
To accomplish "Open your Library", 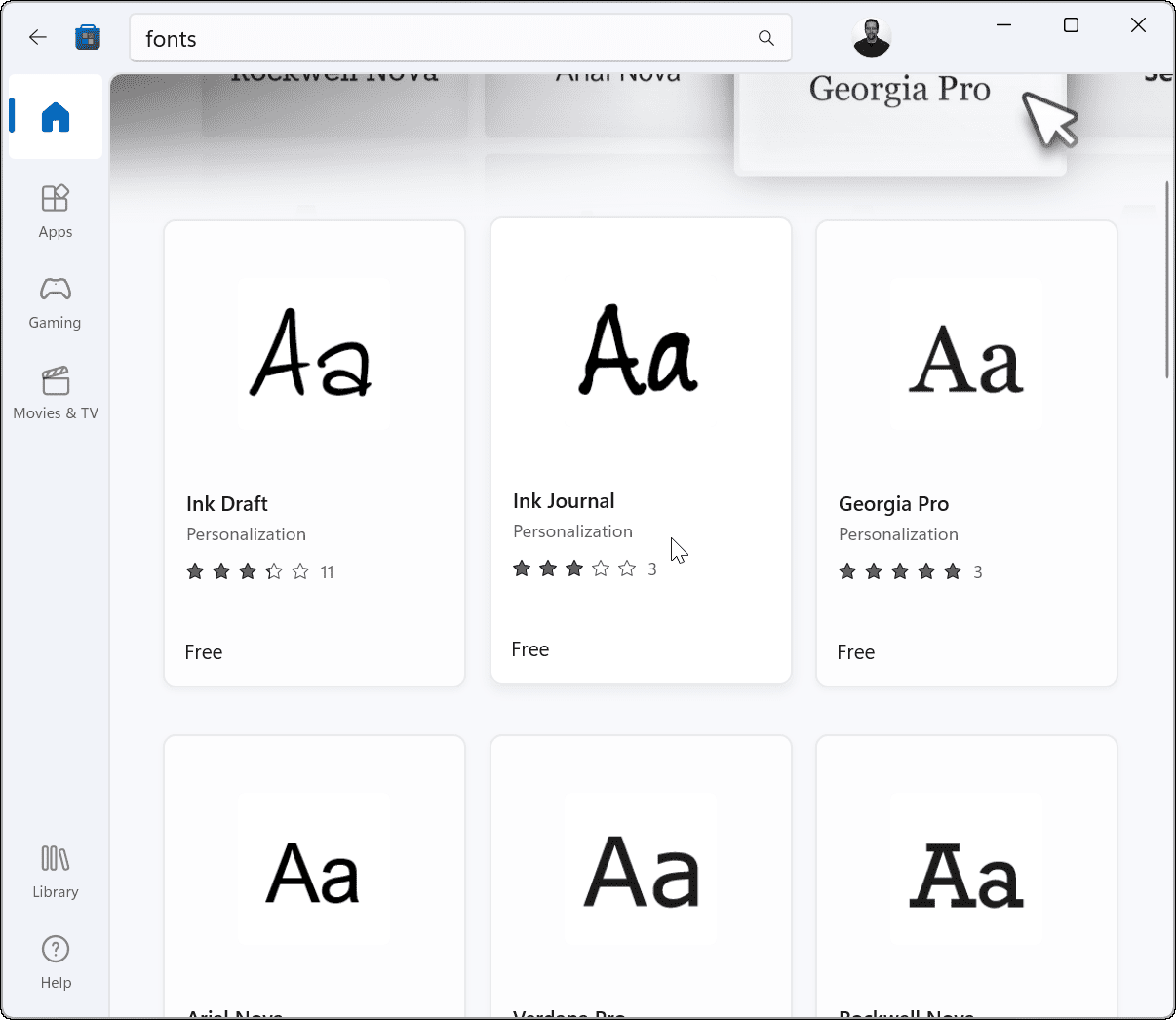I will tap(55, 870).
